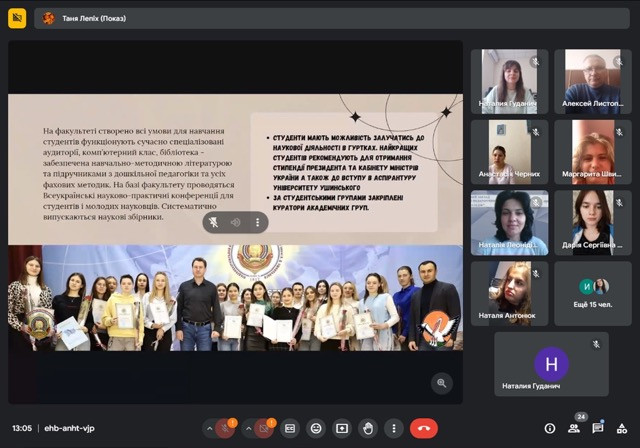Select the Алексей Листоп... video tile
Image resolution: width=640 pixels, height=448 pixels.
pyautogui.click(x=593, y=81)
